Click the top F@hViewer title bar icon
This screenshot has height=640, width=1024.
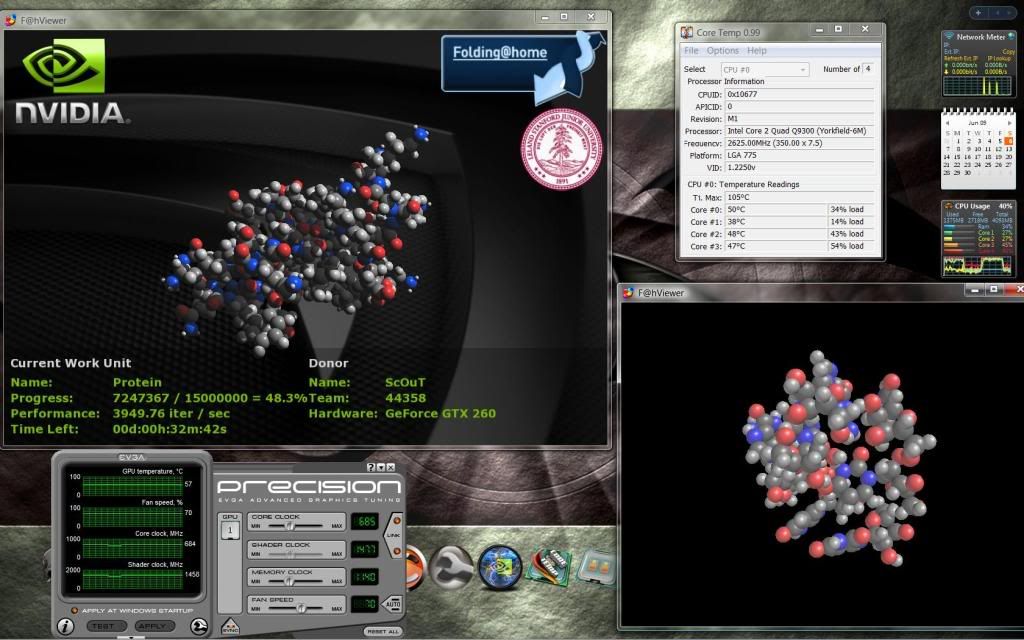10,20
